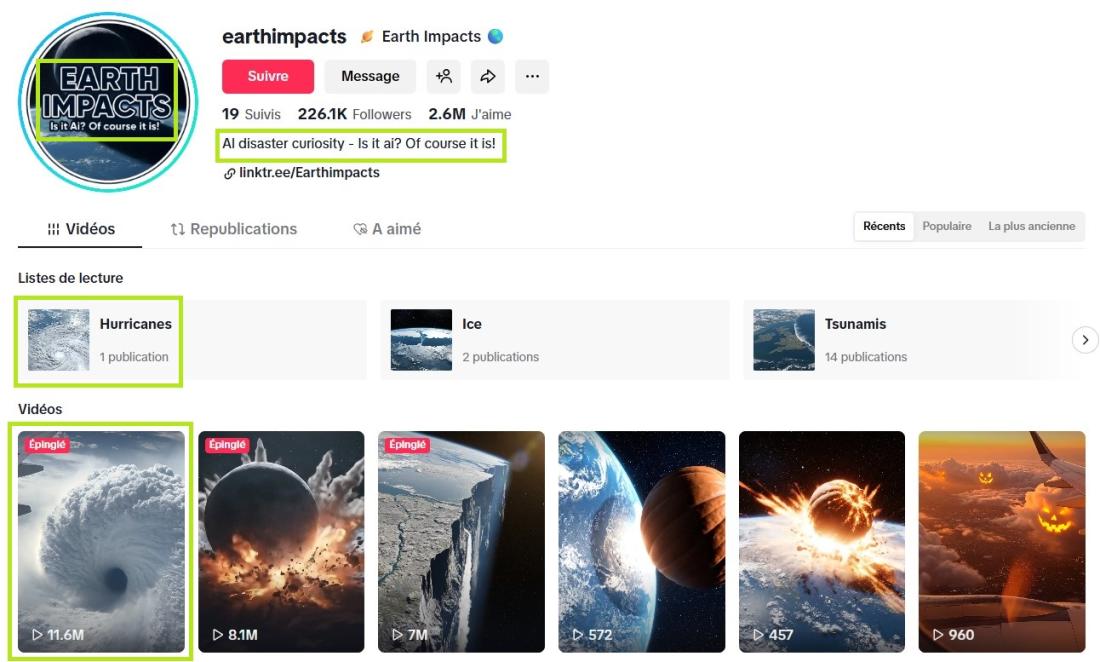Open the A aimé tab
This screenshot has width=1100, height=662.
387,229
